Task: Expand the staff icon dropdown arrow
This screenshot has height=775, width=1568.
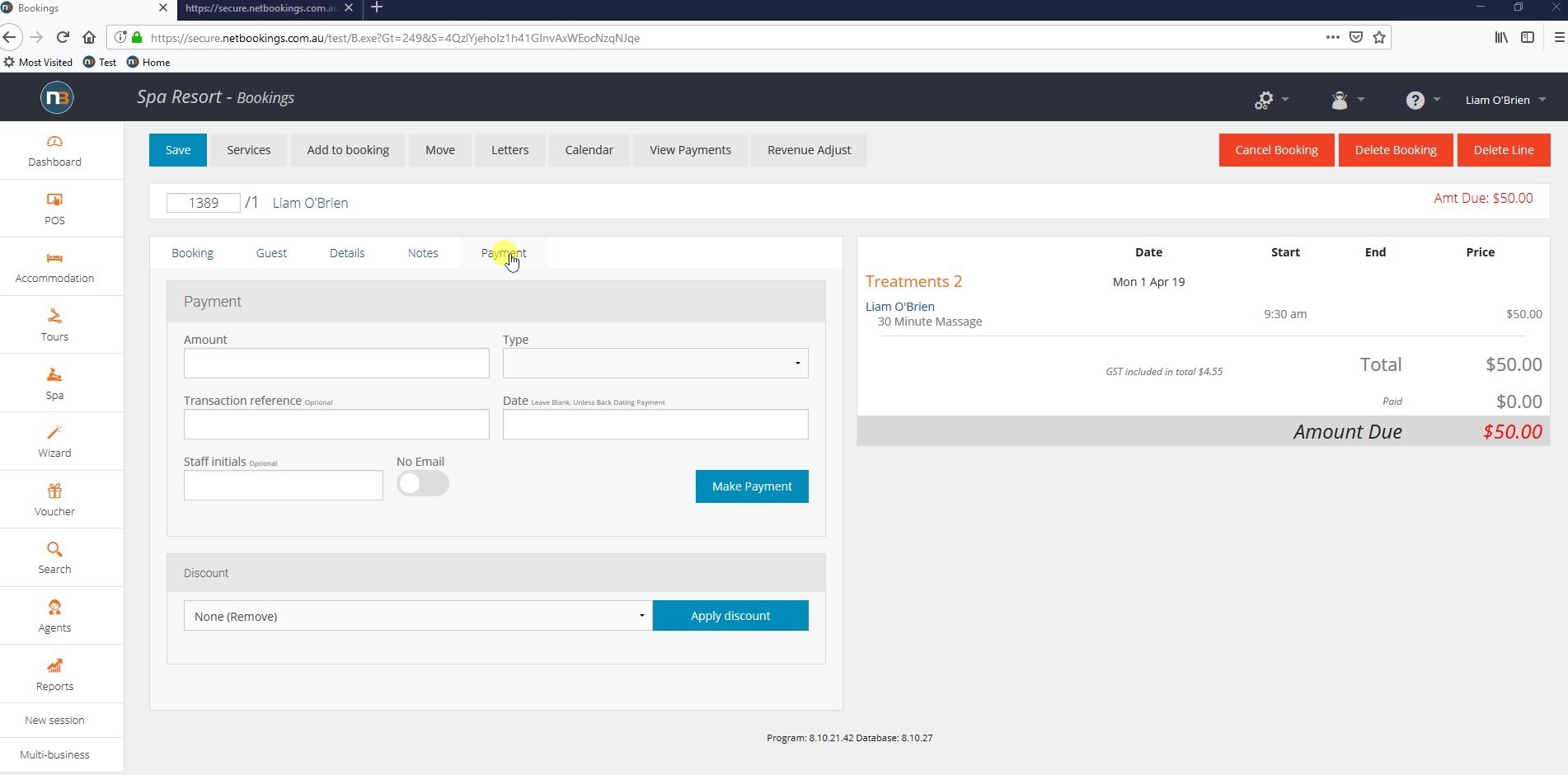Action: click(1361, 100)
